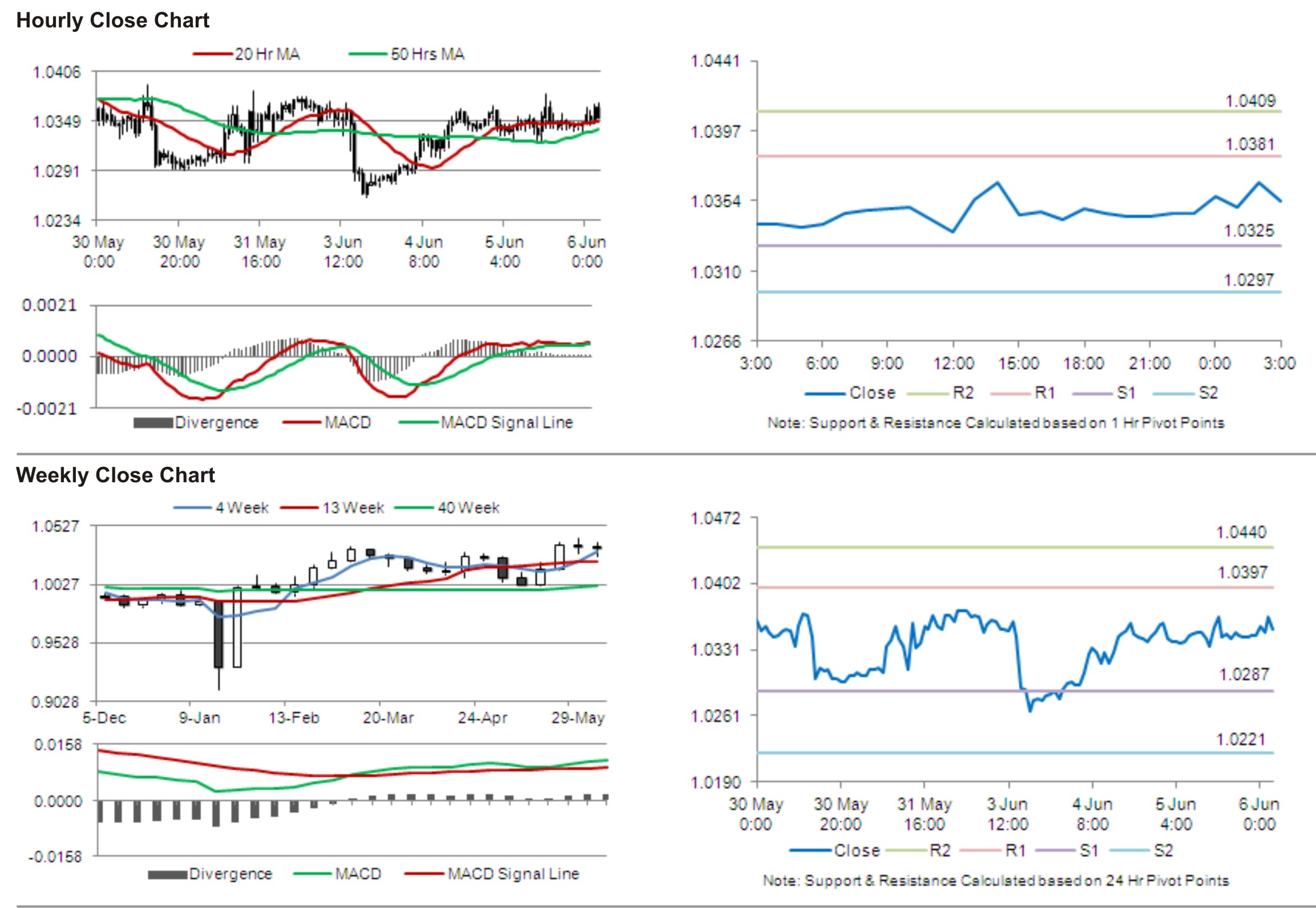Viewport: 1316px width, 908px height.
Task: Click the 1.0027 weekly axis value
Action: coord(55,585)
